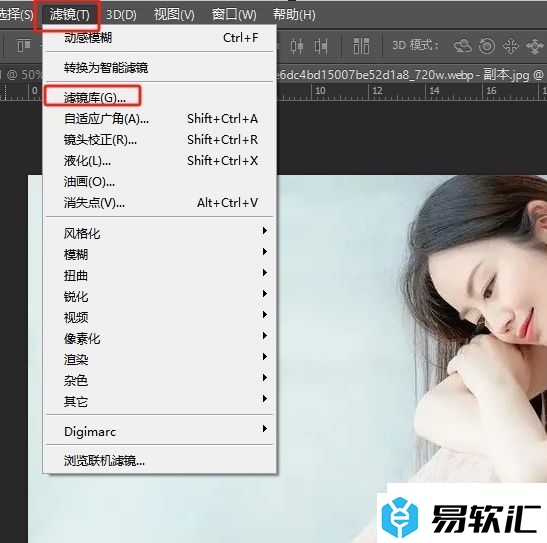The height and width of the screenshot is (543, 547).
Task: Expand the 扭曲 submenu
Action: [x=160, y=275]
